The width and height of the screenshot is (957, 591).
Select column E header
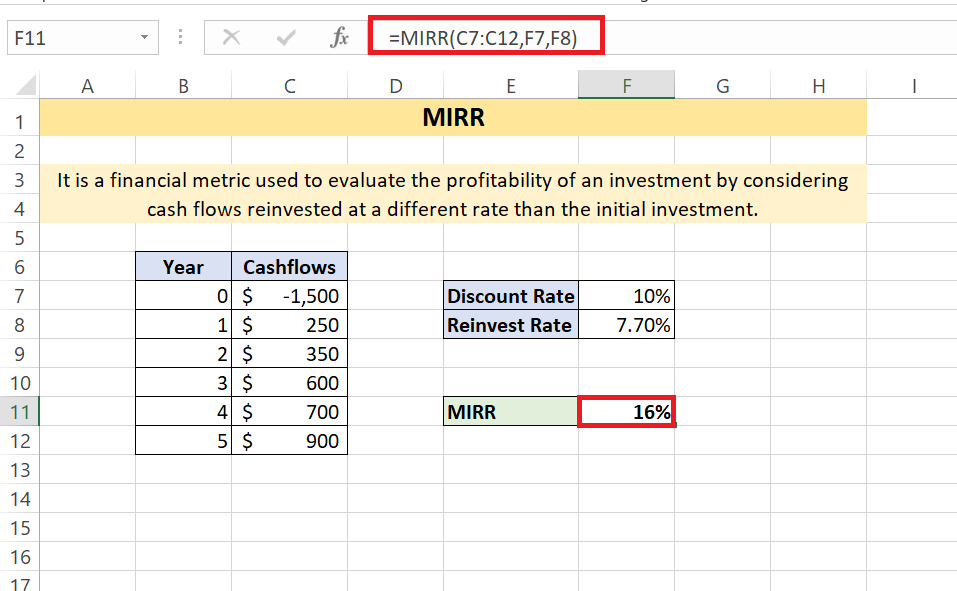click(x=511, y=86)
